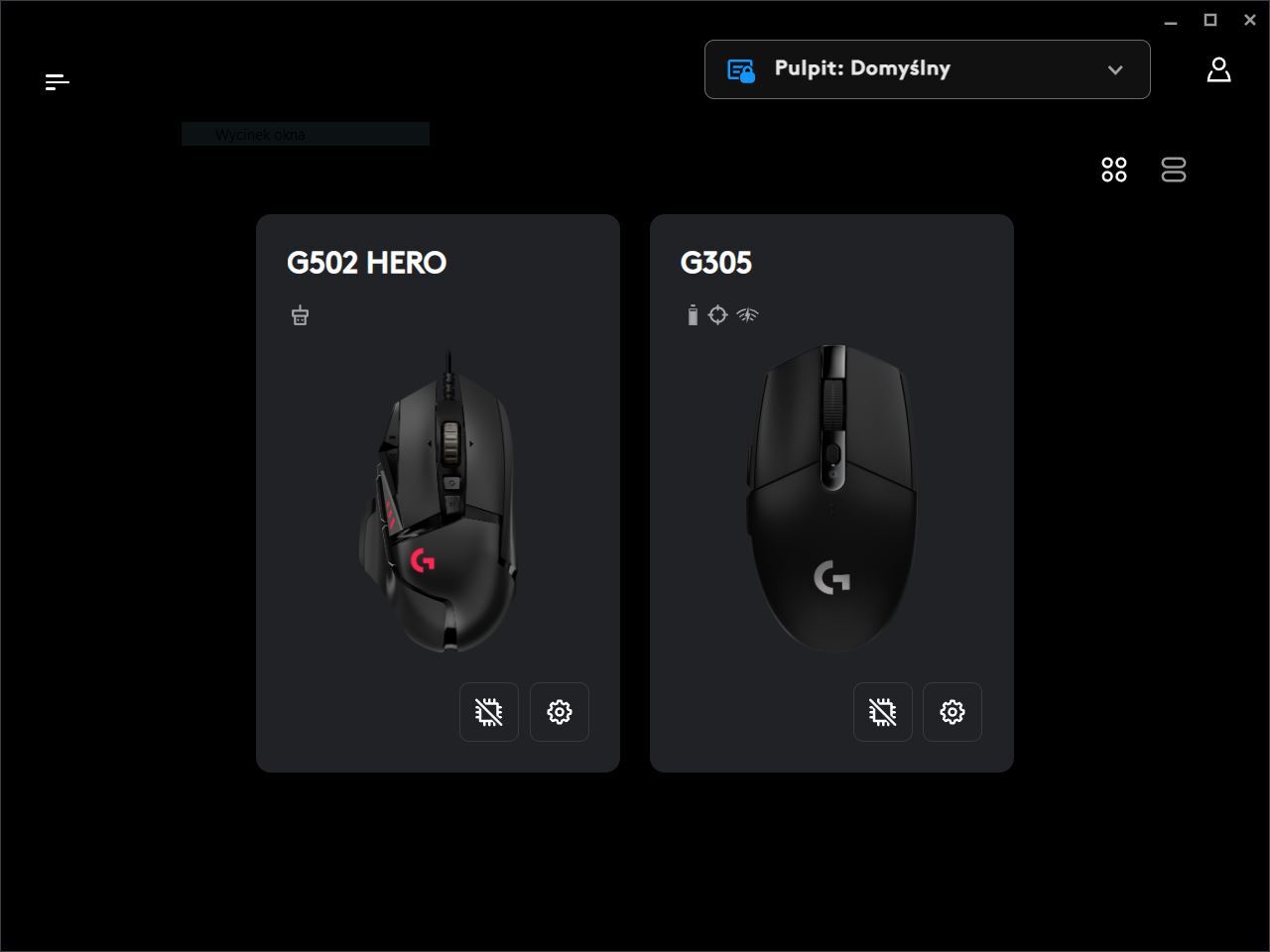
Task: Open G305 settings gear
Action: click(952, 712)
